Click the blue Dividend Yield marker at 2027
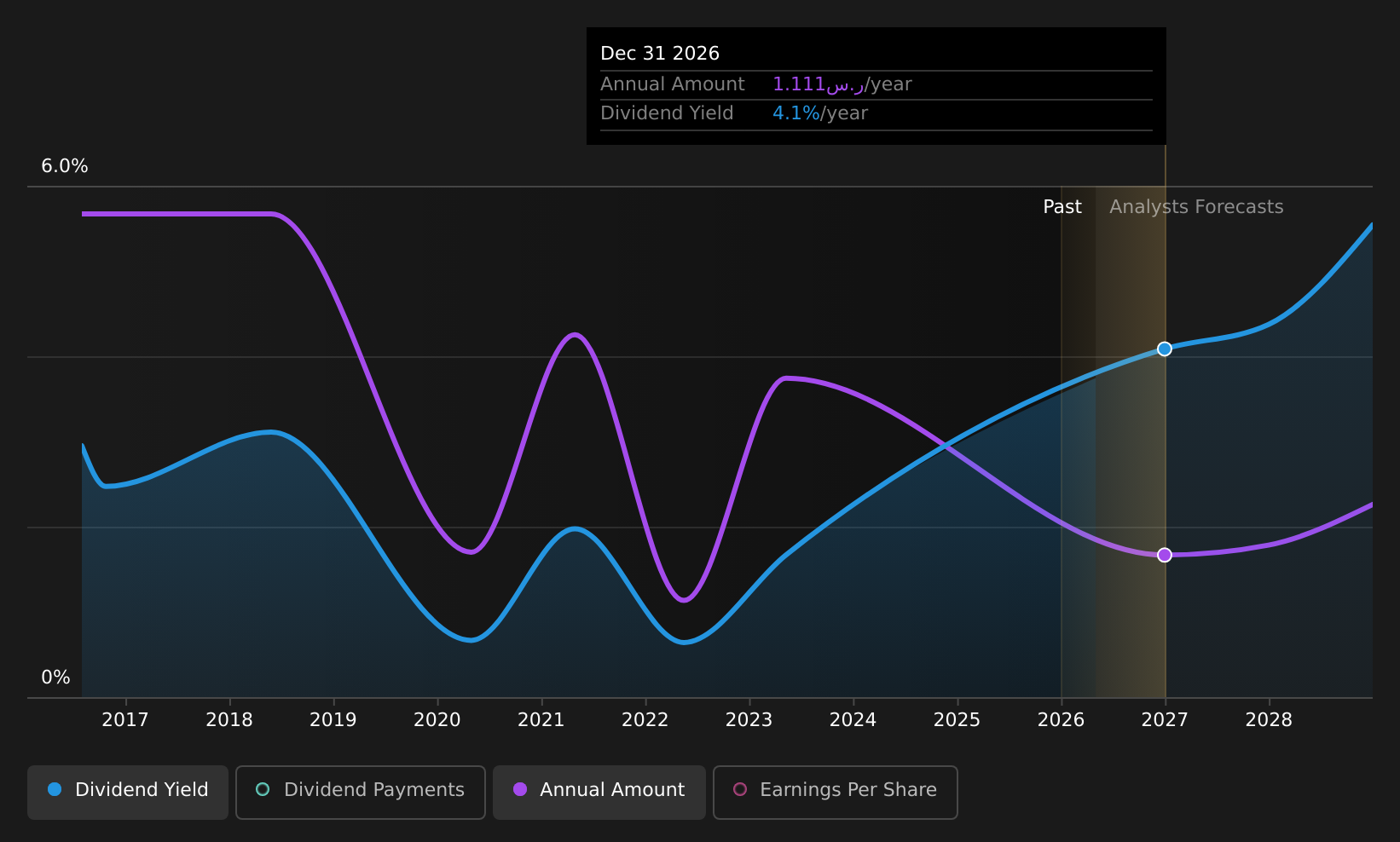1400x842 pixels. pos(1165,349)
